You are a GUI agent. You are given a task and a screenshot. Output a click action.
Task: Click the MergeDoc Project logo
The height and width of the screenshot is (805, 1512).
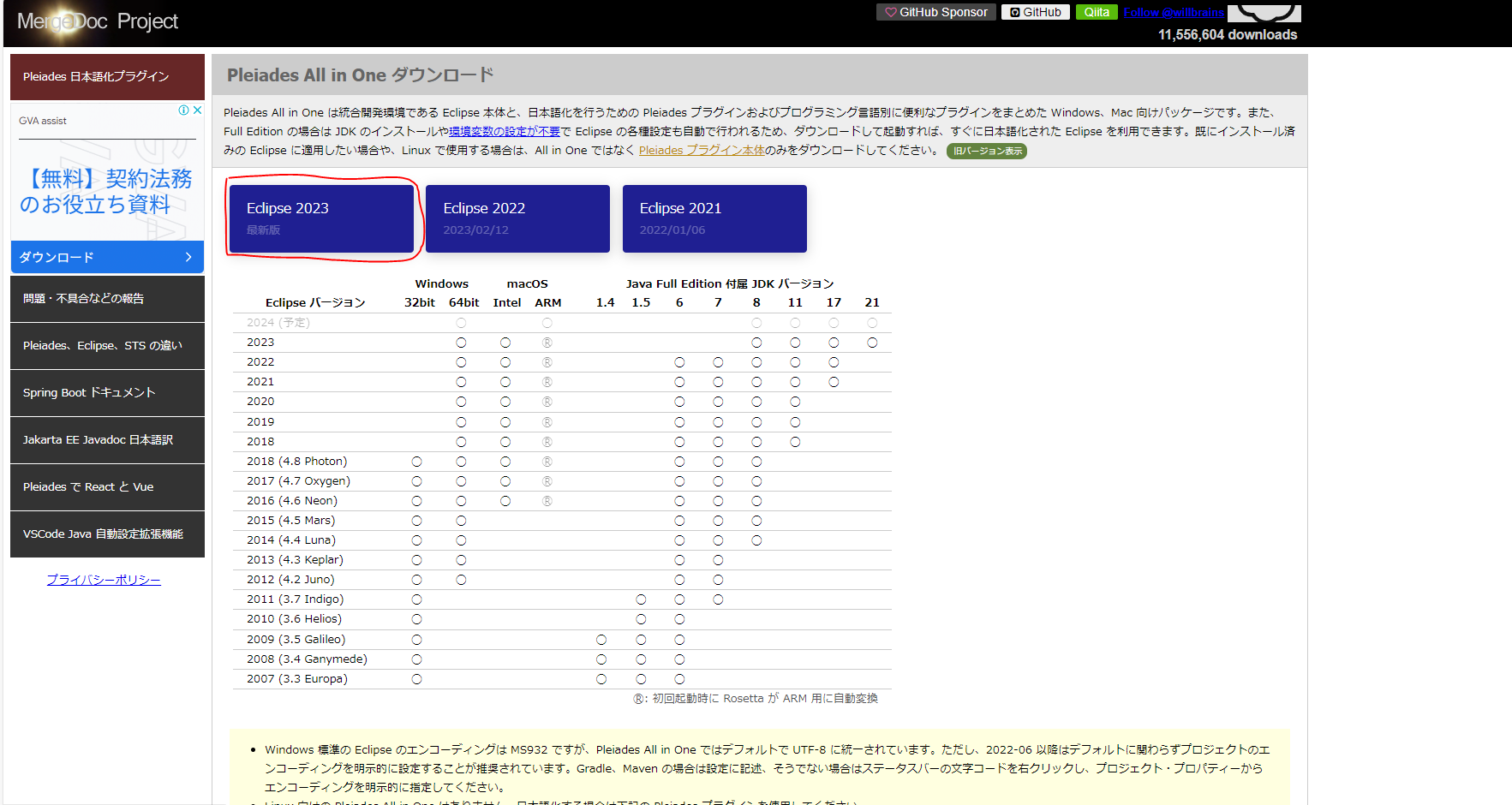tap(98, 21)
